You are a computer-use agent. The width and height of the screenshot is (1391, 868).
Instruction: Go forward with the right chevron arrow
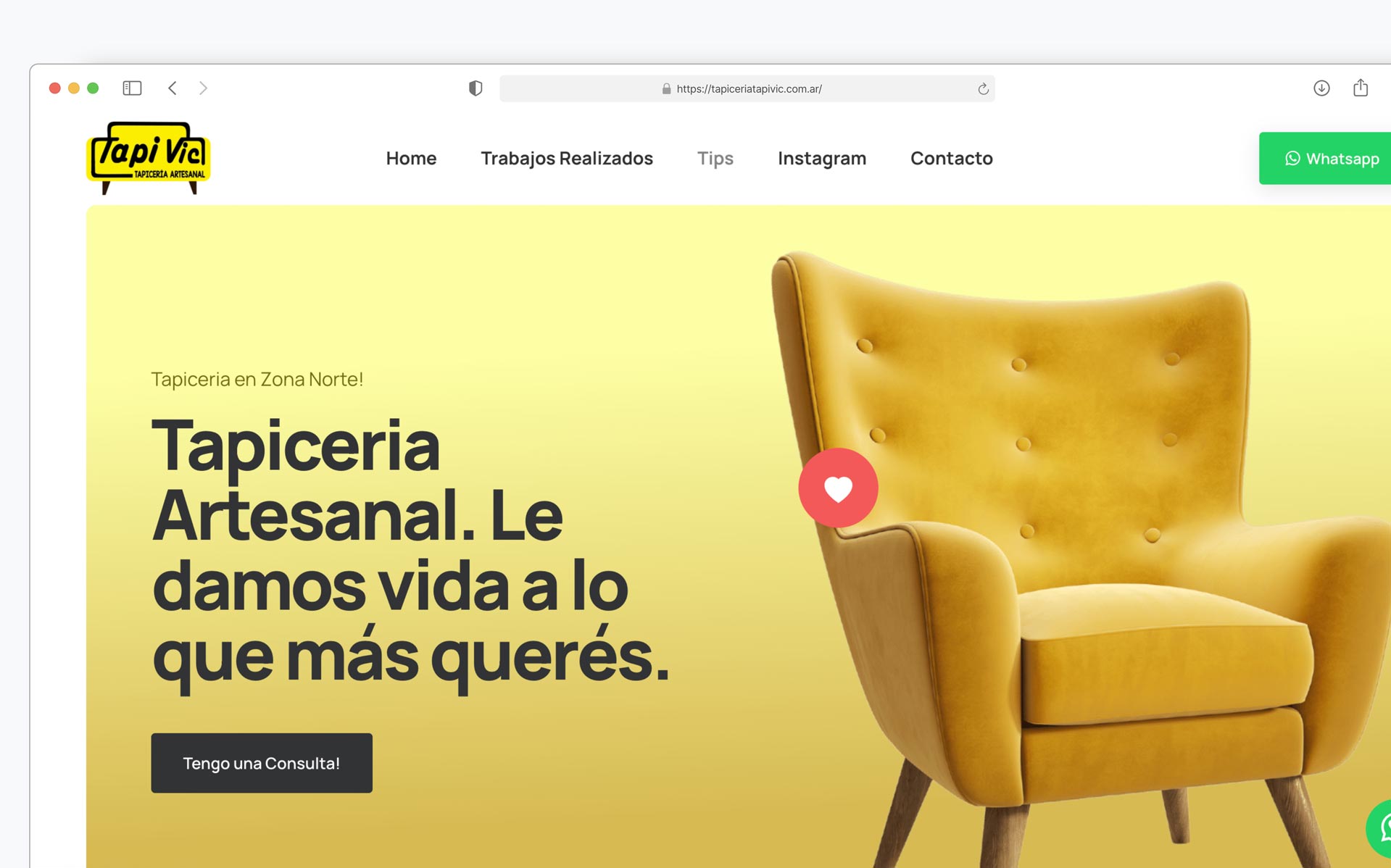(203, 88)
